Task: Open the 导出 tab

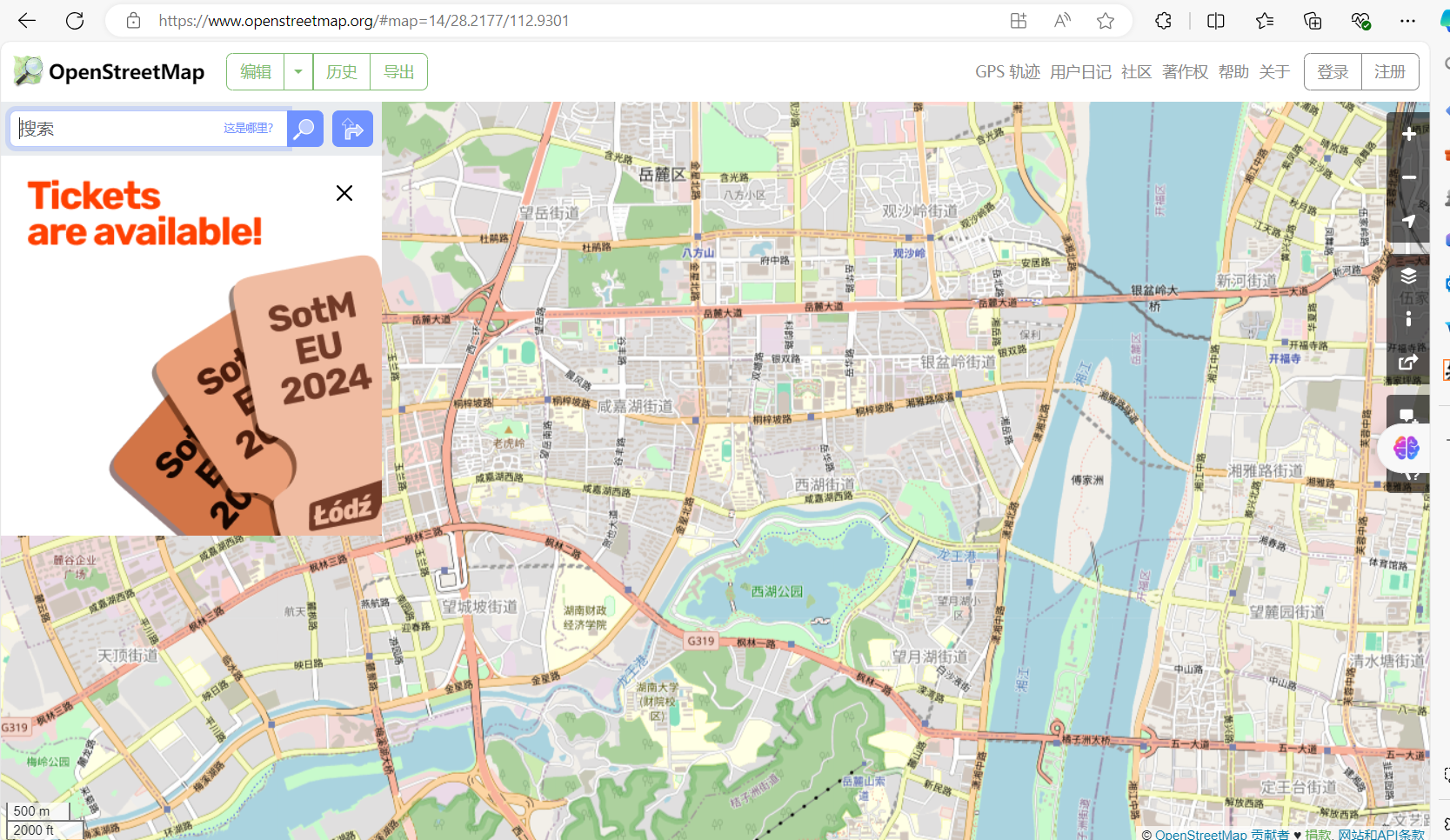Action: [398, 72]
